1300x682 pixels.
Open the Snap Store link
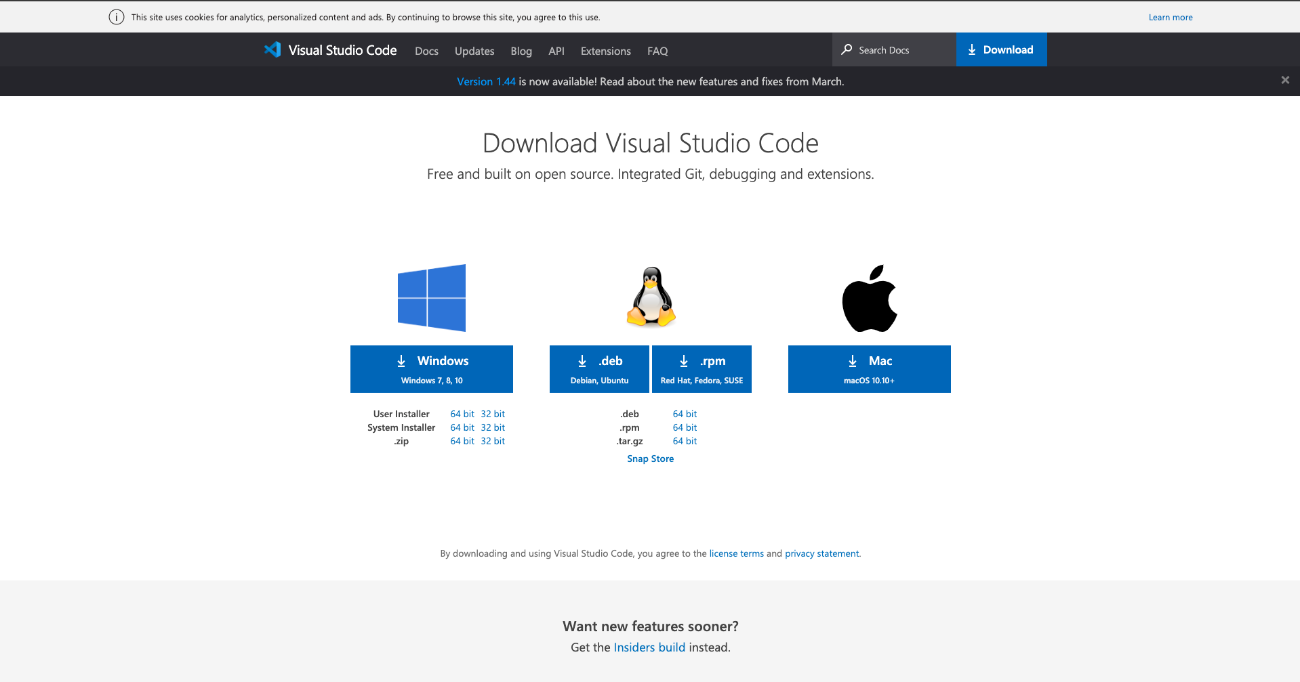tap(651, 459)
